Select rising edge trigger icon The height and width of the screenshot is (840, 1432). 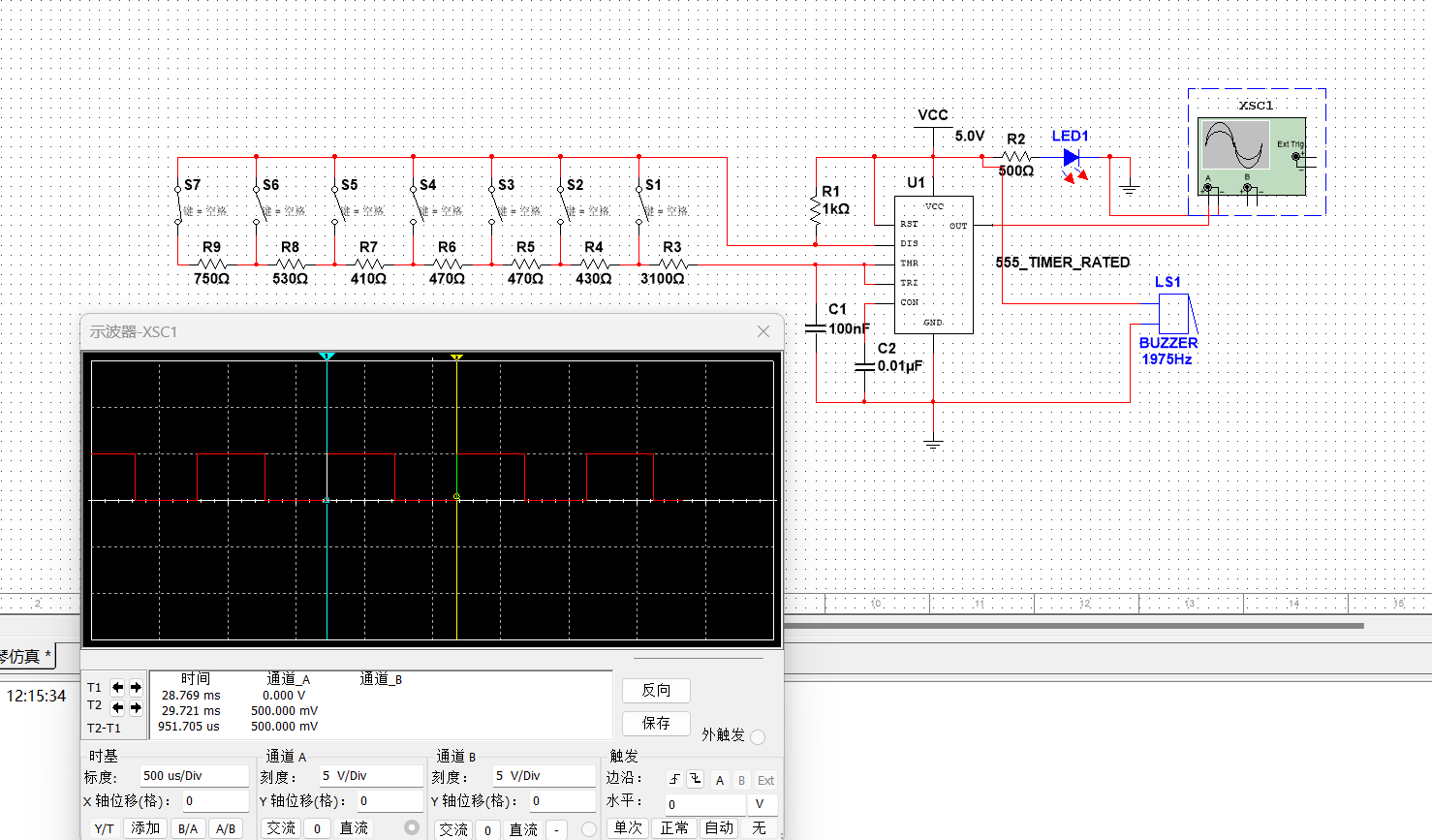tap(674, 780)
